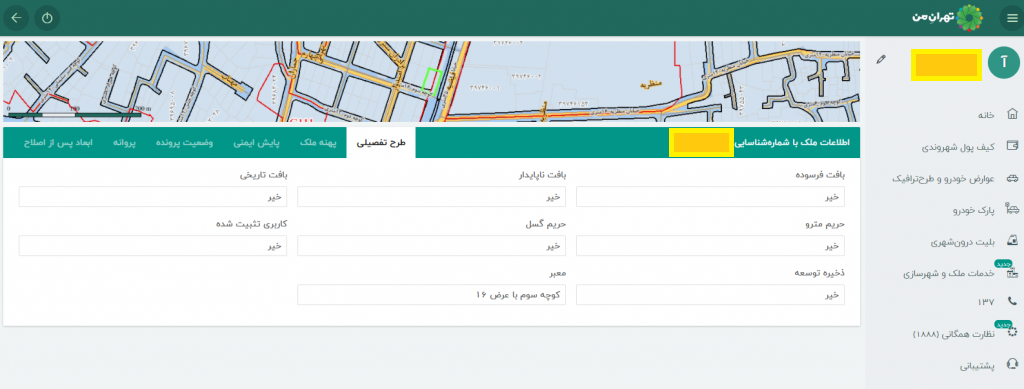Click the کاربری تثبیت شده field
This screenshot has width=1024, height=389.
tap(153, 245)
